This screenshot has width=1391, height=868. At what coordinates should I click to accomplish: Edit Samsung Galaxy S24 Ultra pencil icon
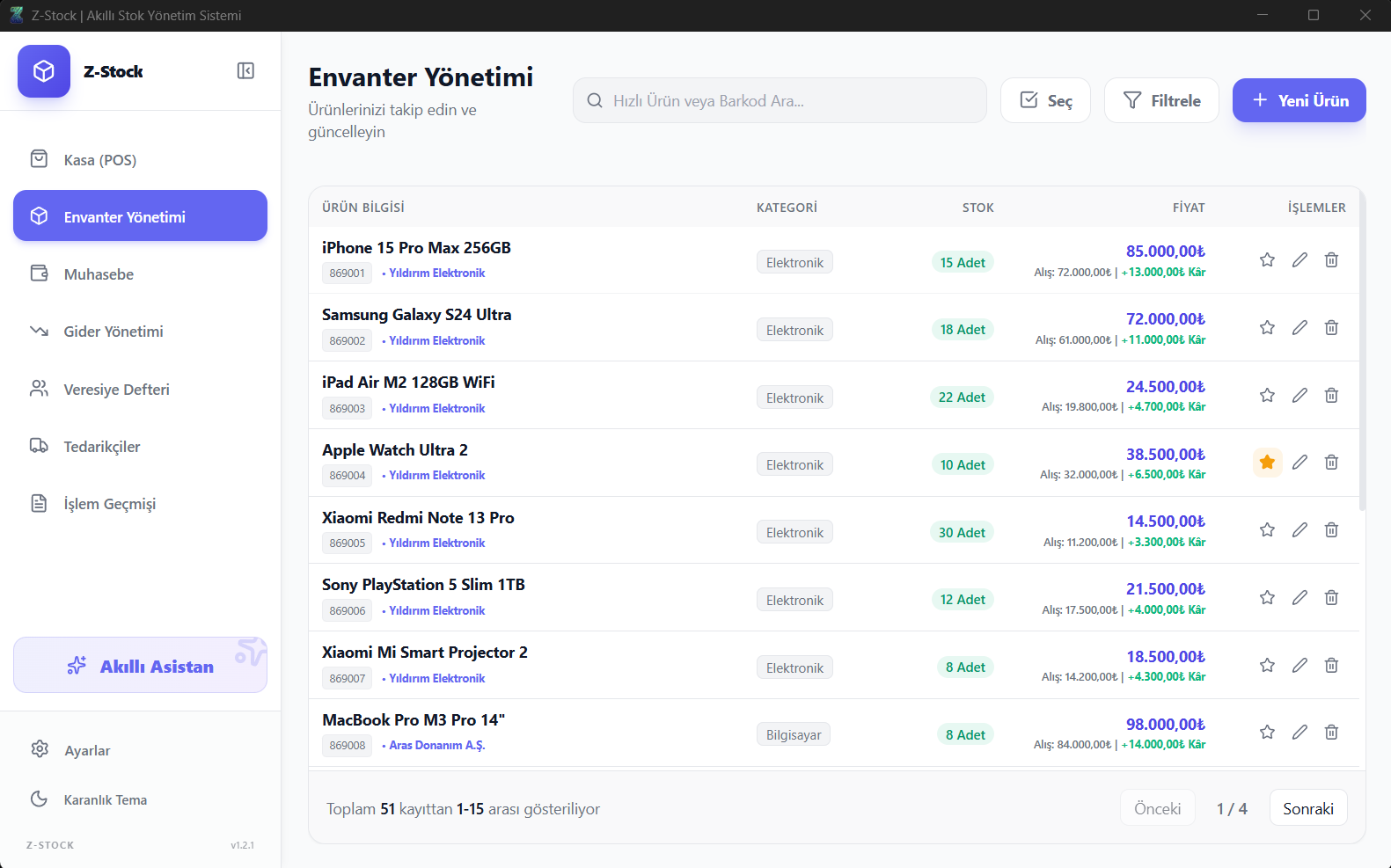pos(1299,328)
